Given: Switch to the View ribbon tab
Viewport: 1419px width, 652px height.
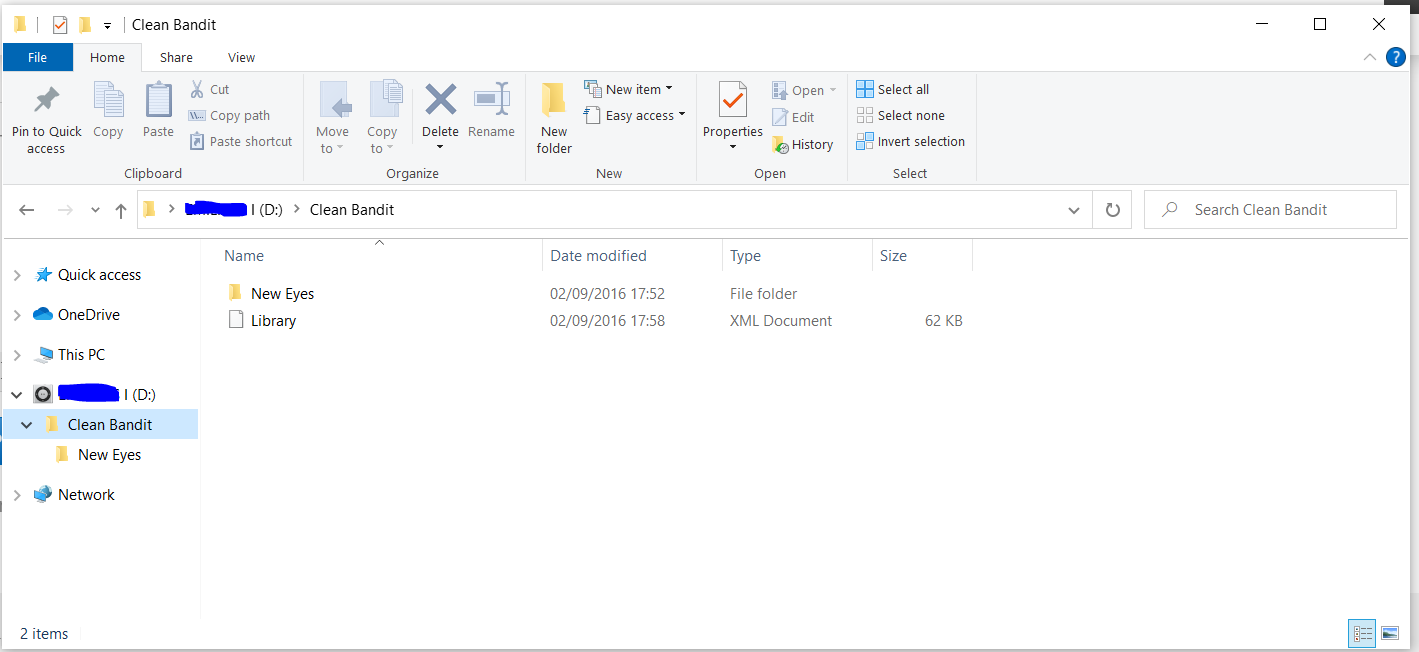Looking at the screenshot, I should point(241,57).
